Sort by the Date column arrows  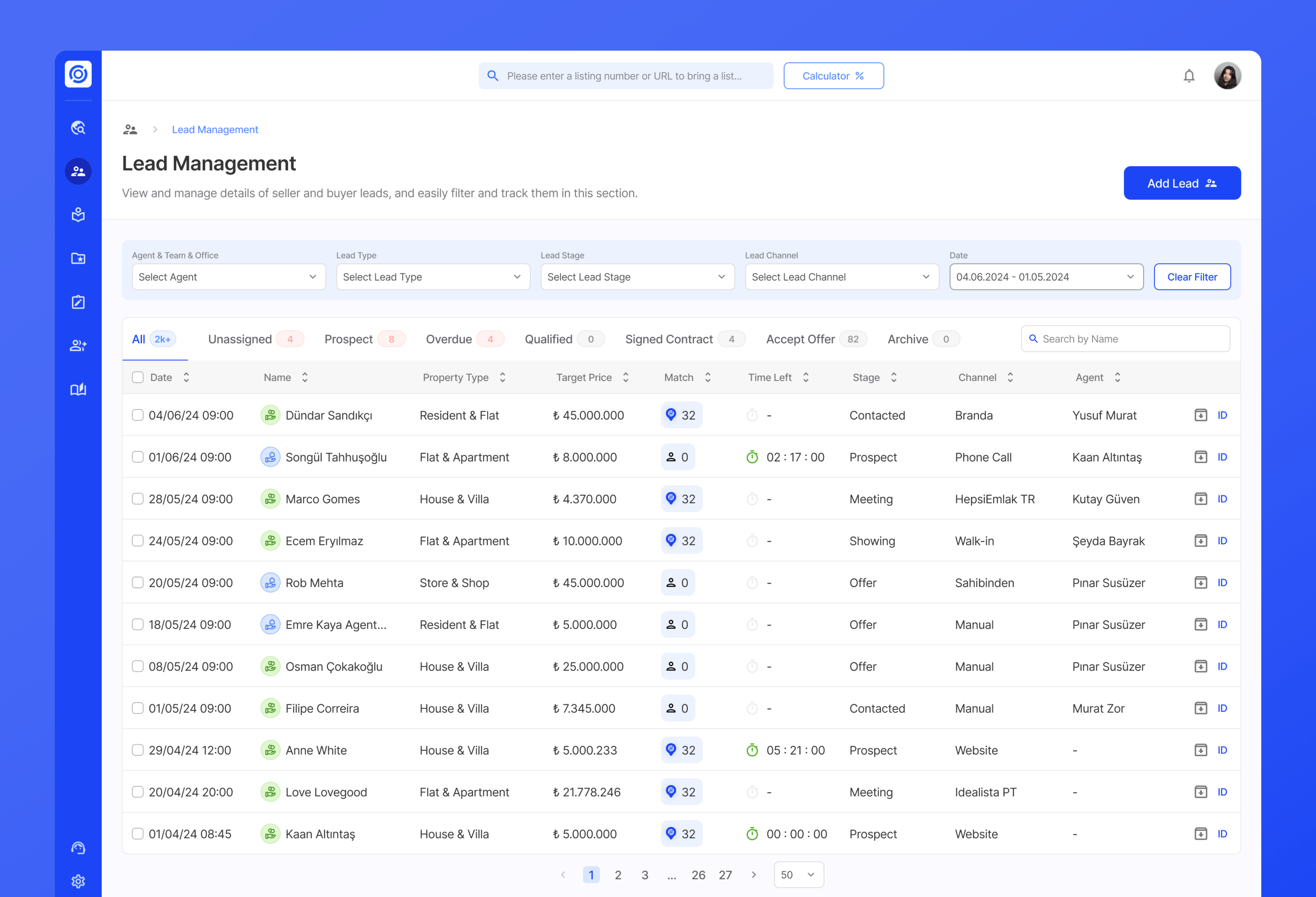(186, 377)
